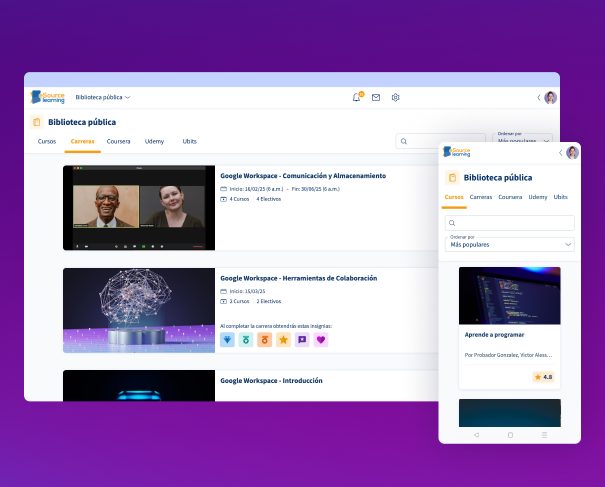Screen dimensions: 605x487
Task: Open the Udemy tab in desktop window
Action: 154,142
